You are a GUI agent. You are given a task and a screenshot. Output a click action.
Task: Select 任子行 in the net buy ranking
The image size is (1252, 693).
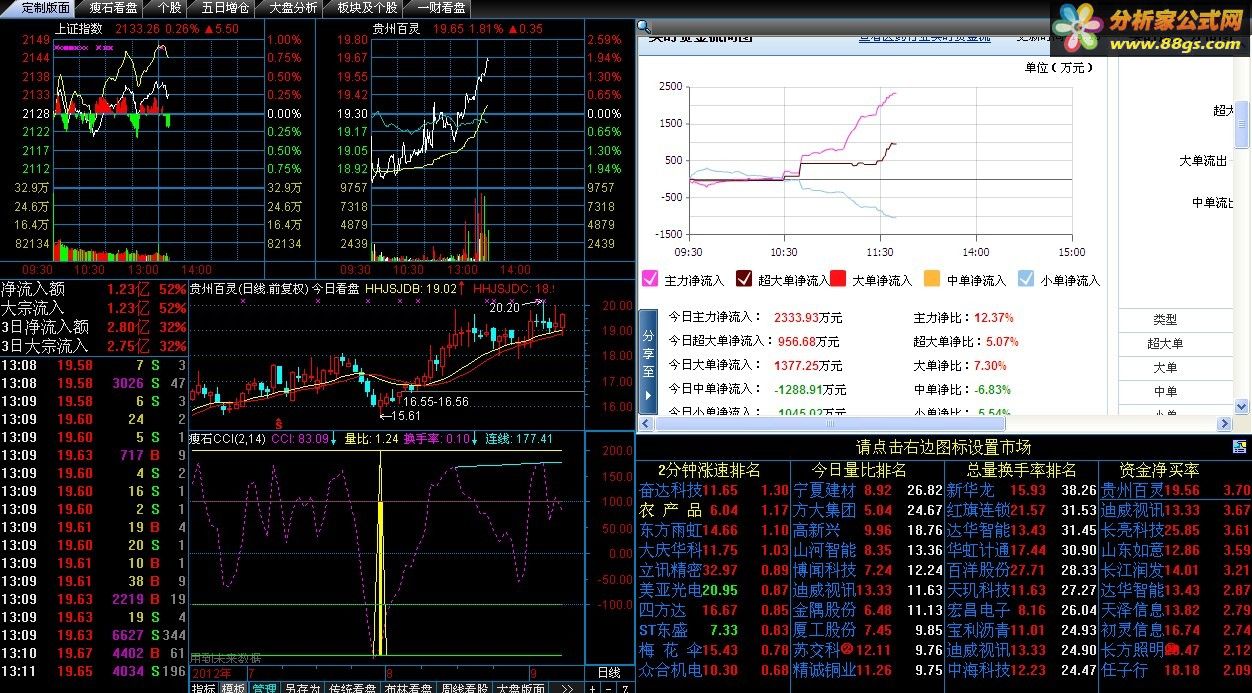[x=1125, y=670]
